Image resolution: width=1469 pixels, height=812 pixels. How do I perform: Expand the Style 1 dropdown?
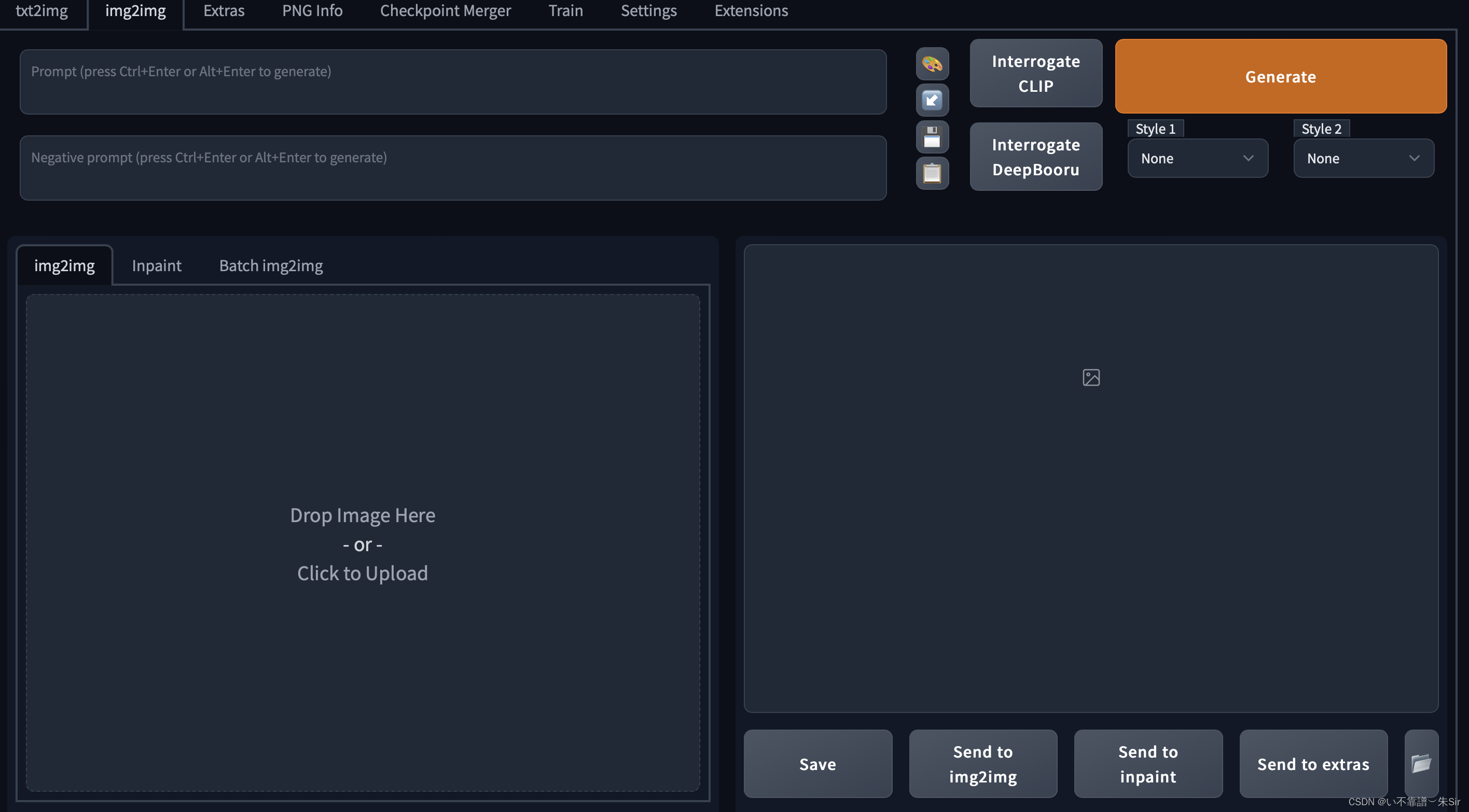point(1197,159)
